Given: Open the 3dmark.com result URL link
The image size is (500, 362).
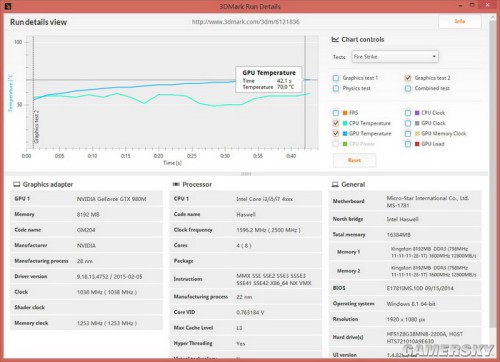Looking at the screenshot, I should (x=246, y=22).
